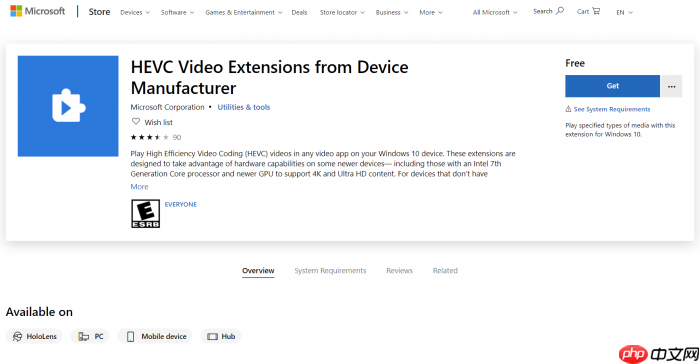The image size is (700, 364).
Task: Click the app title heading
Action: coord(269,77)
